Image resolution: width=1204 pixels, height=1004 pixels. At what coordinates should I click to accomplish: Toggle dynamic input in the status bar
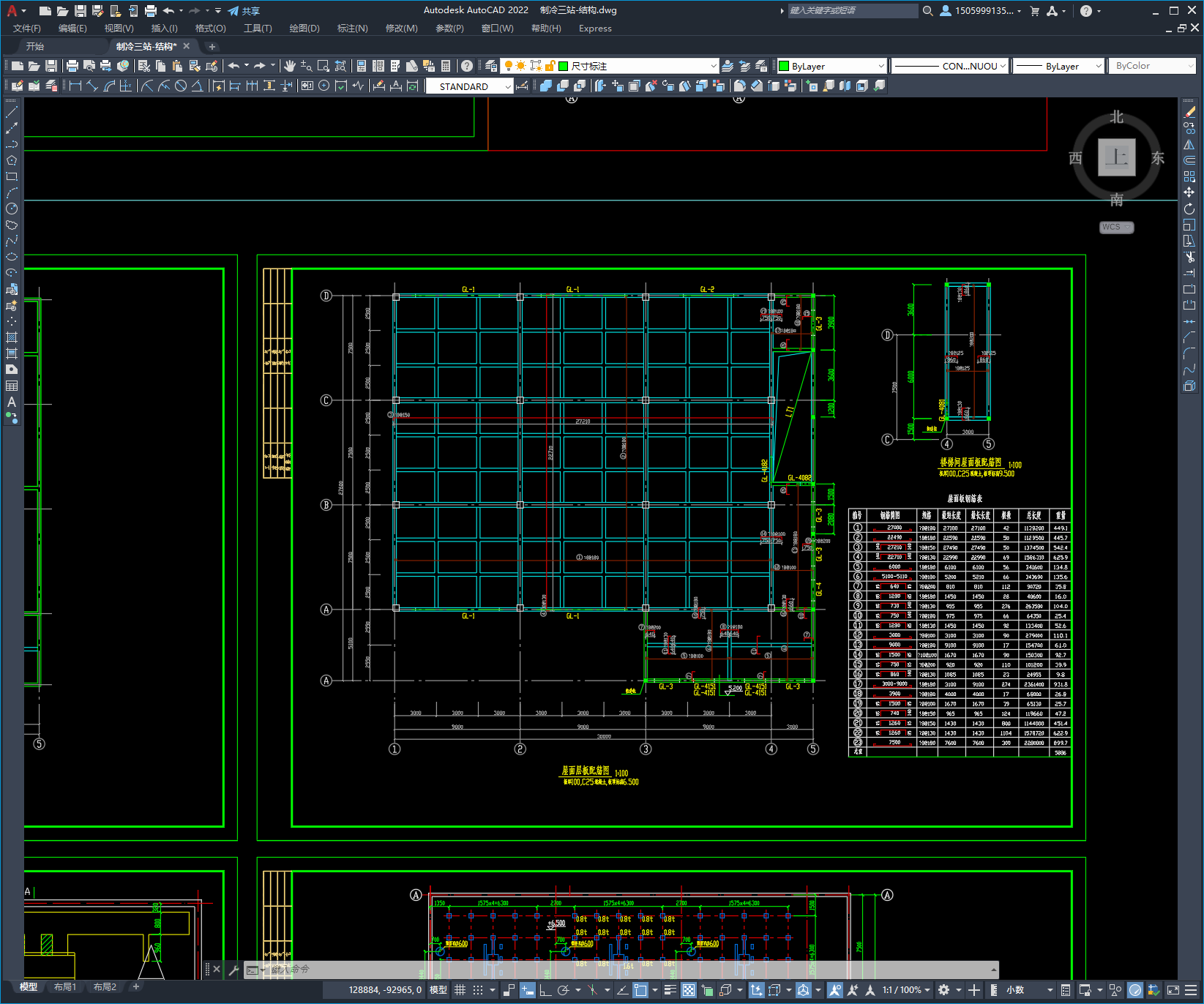527,990
